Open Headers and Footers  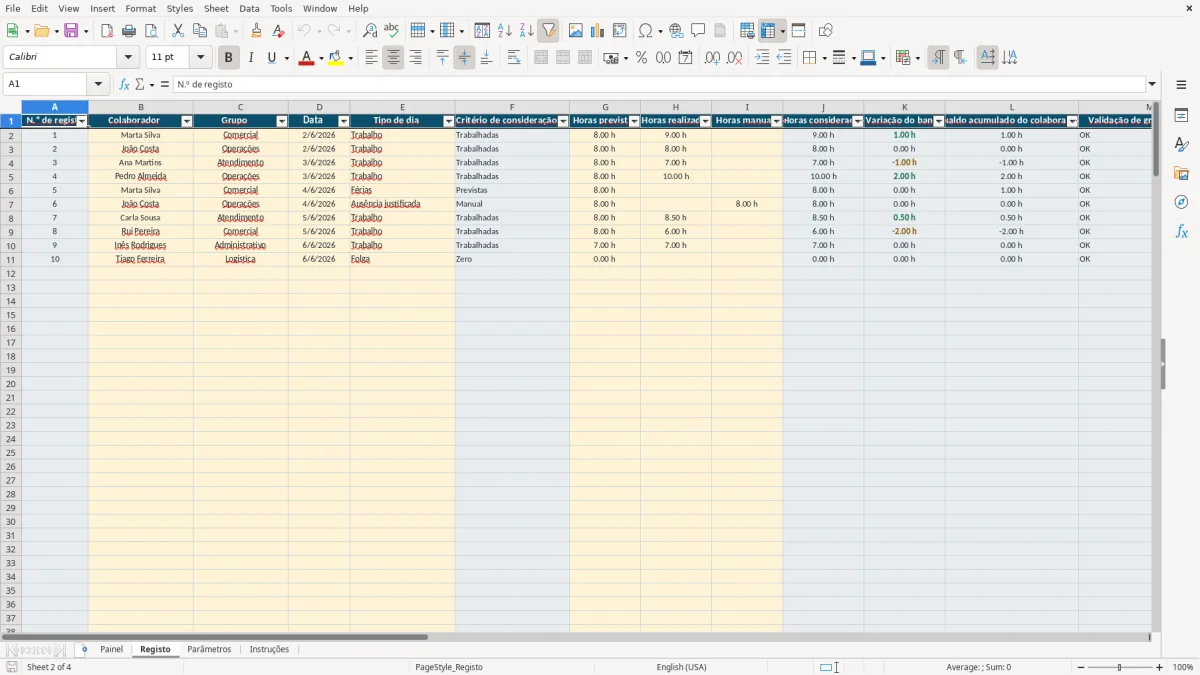(720, 31)
